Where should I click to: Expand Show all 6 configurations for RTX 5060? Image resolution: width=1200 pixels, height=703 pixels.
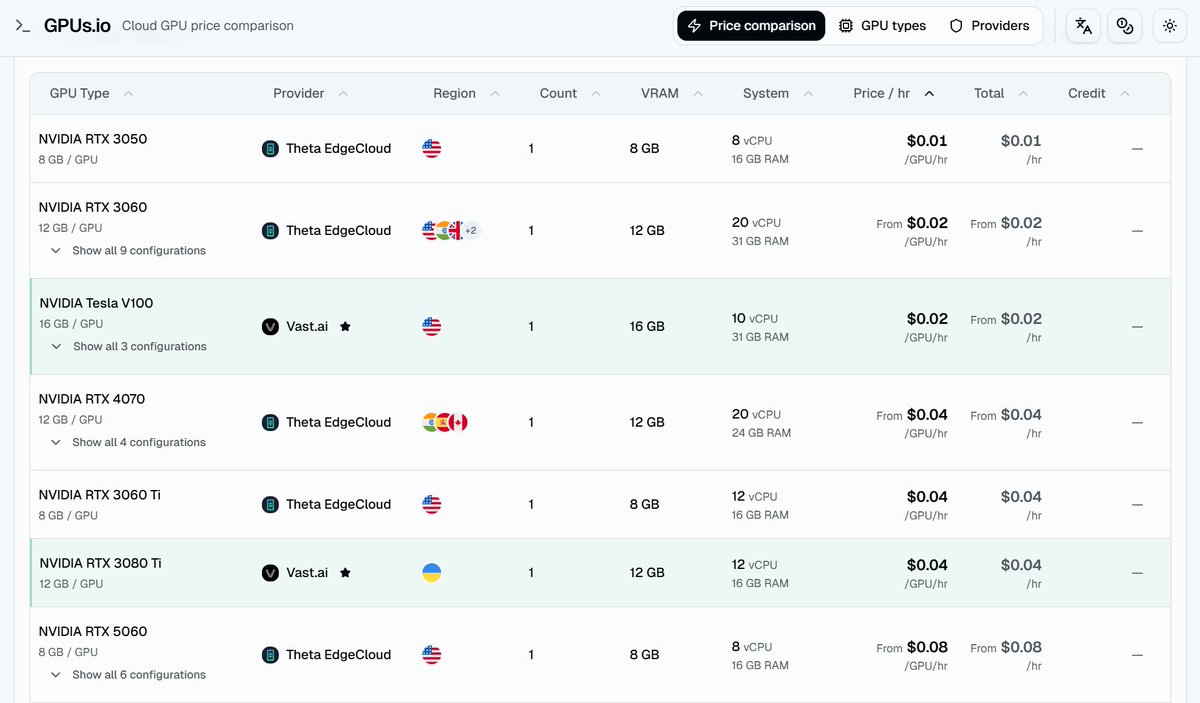coord(129,675)
